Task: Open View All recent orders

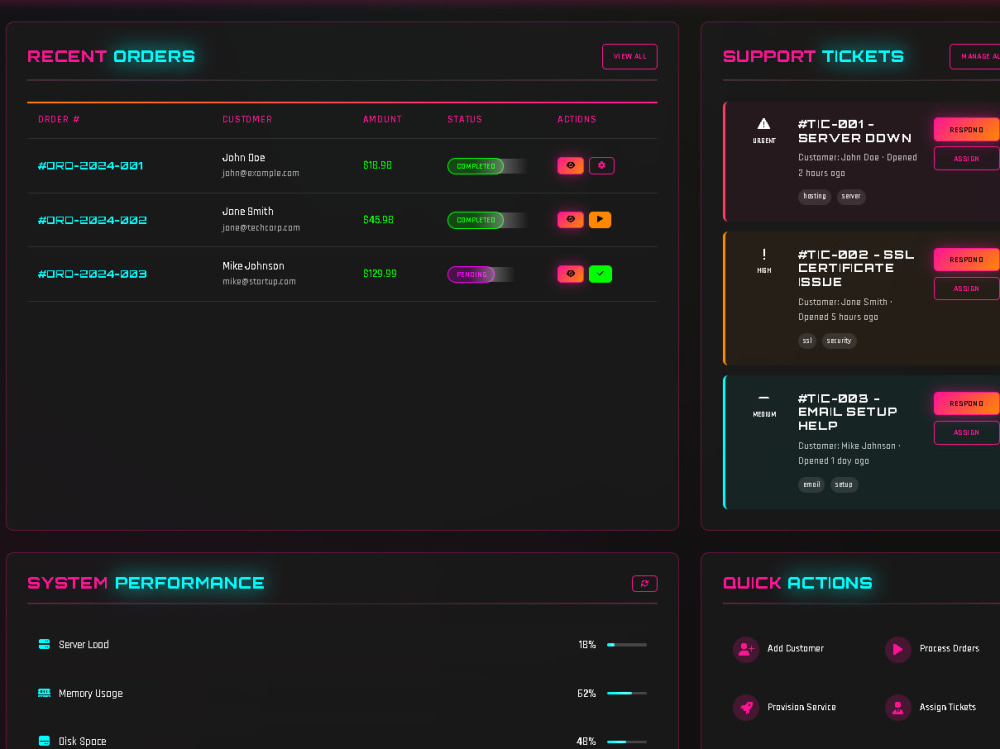Action: tap(629, 57)
